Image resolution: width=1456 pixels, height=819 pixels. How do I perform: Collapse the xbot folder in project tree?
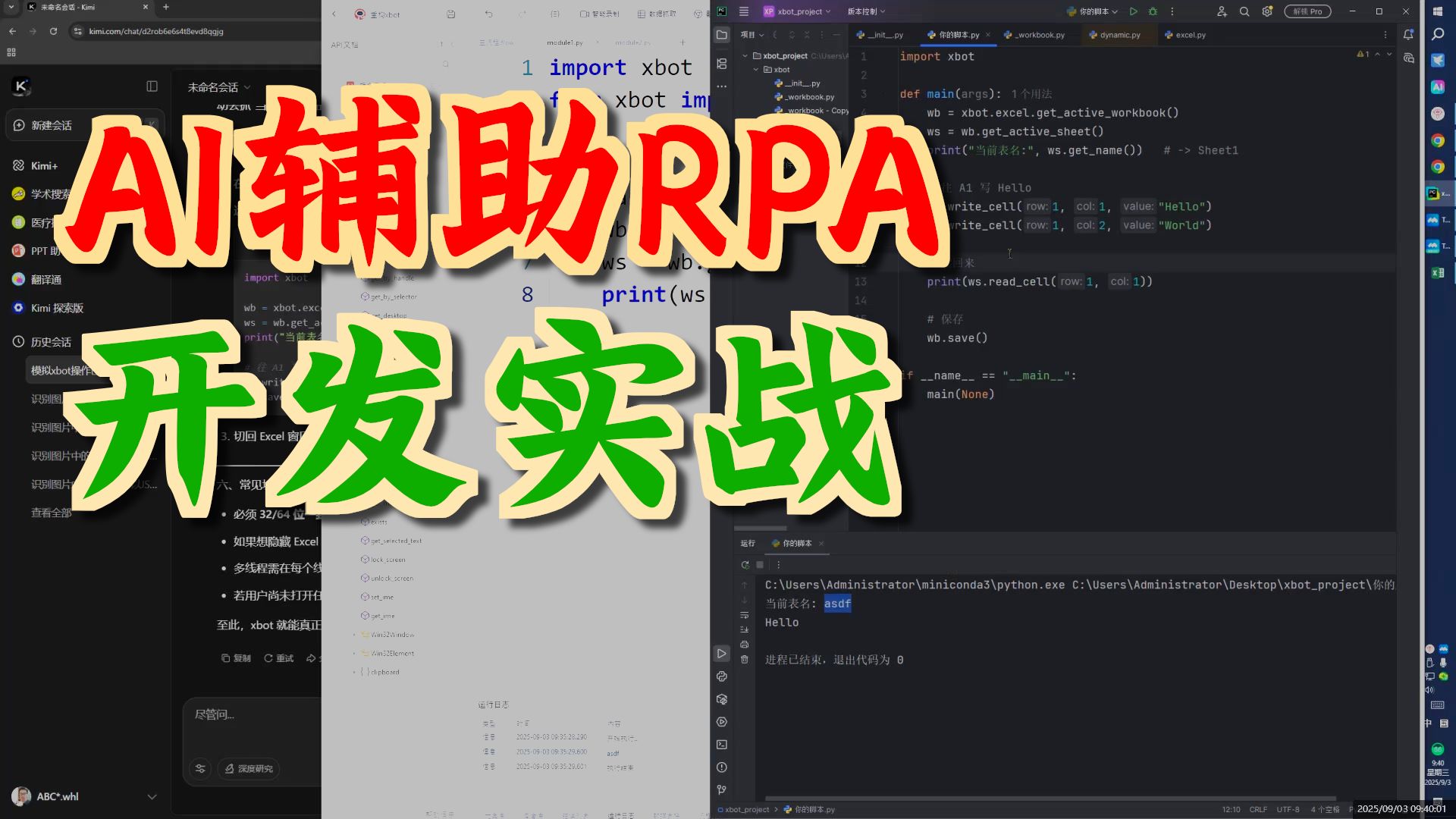point(755,69)
